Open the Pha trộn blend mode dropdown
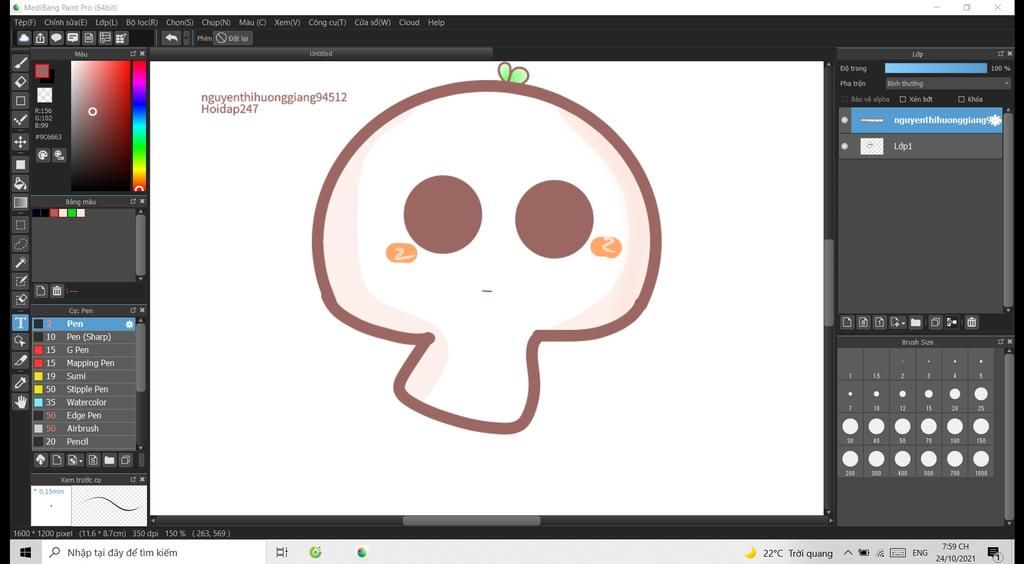1024x564 pixels. (x=948, y=84)
